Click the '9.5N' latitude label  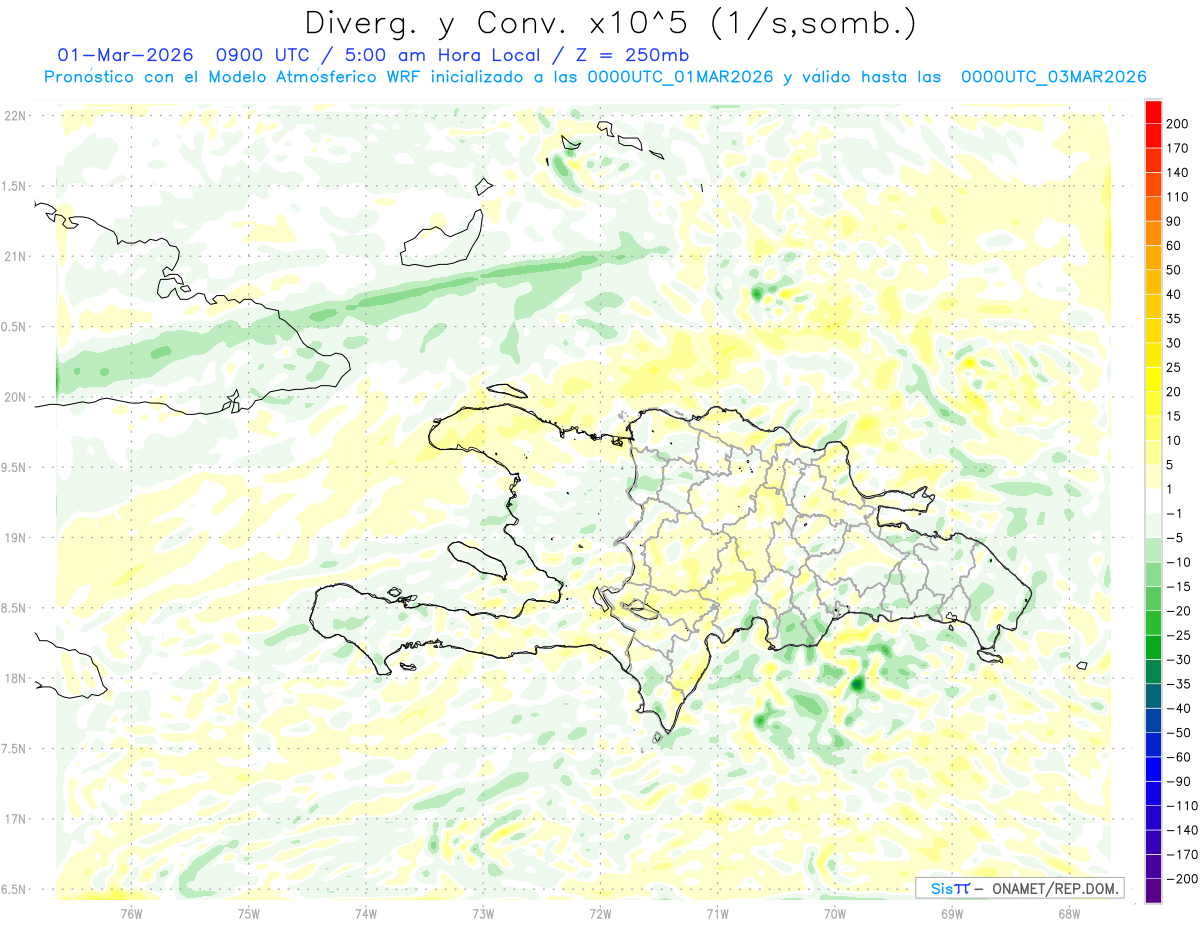[14, 467]
